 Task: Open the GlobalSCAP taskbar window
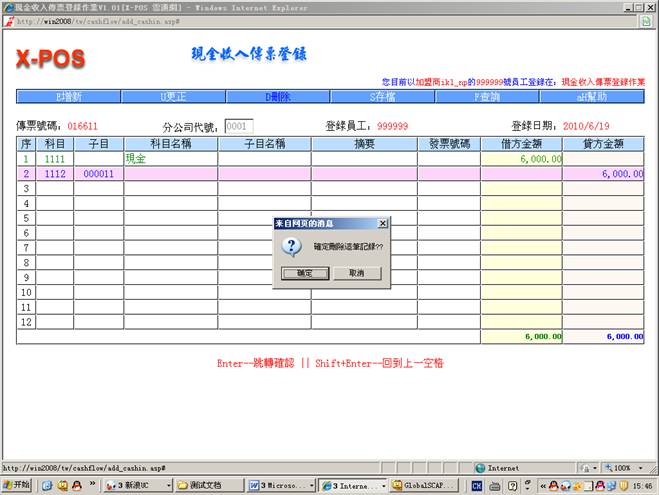tap(424, 485)
